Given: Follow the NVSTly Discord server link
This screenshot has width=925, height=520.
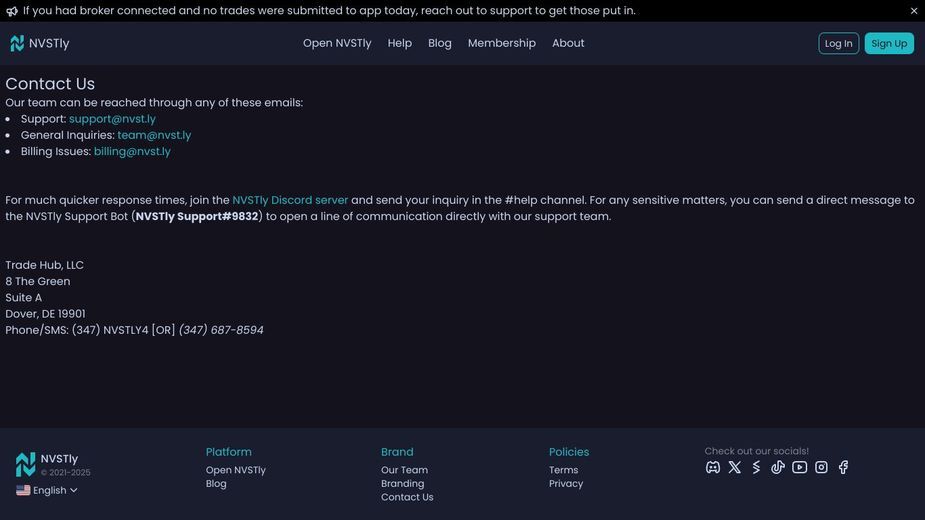Looking at the screenshot, I should coord(290,200).
